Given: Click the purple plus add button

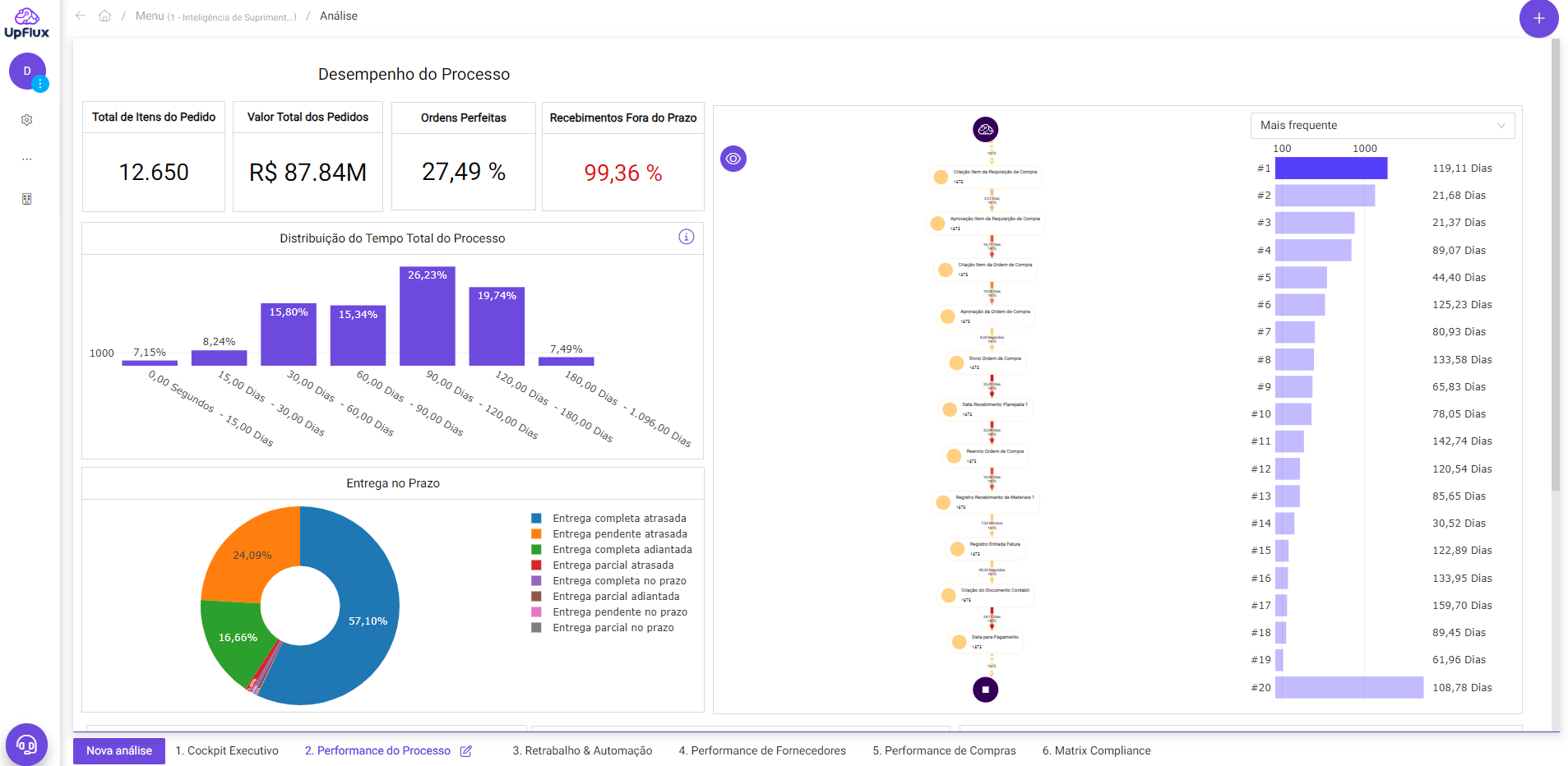Looking at the screenshot, I should tap(1538, 18).
